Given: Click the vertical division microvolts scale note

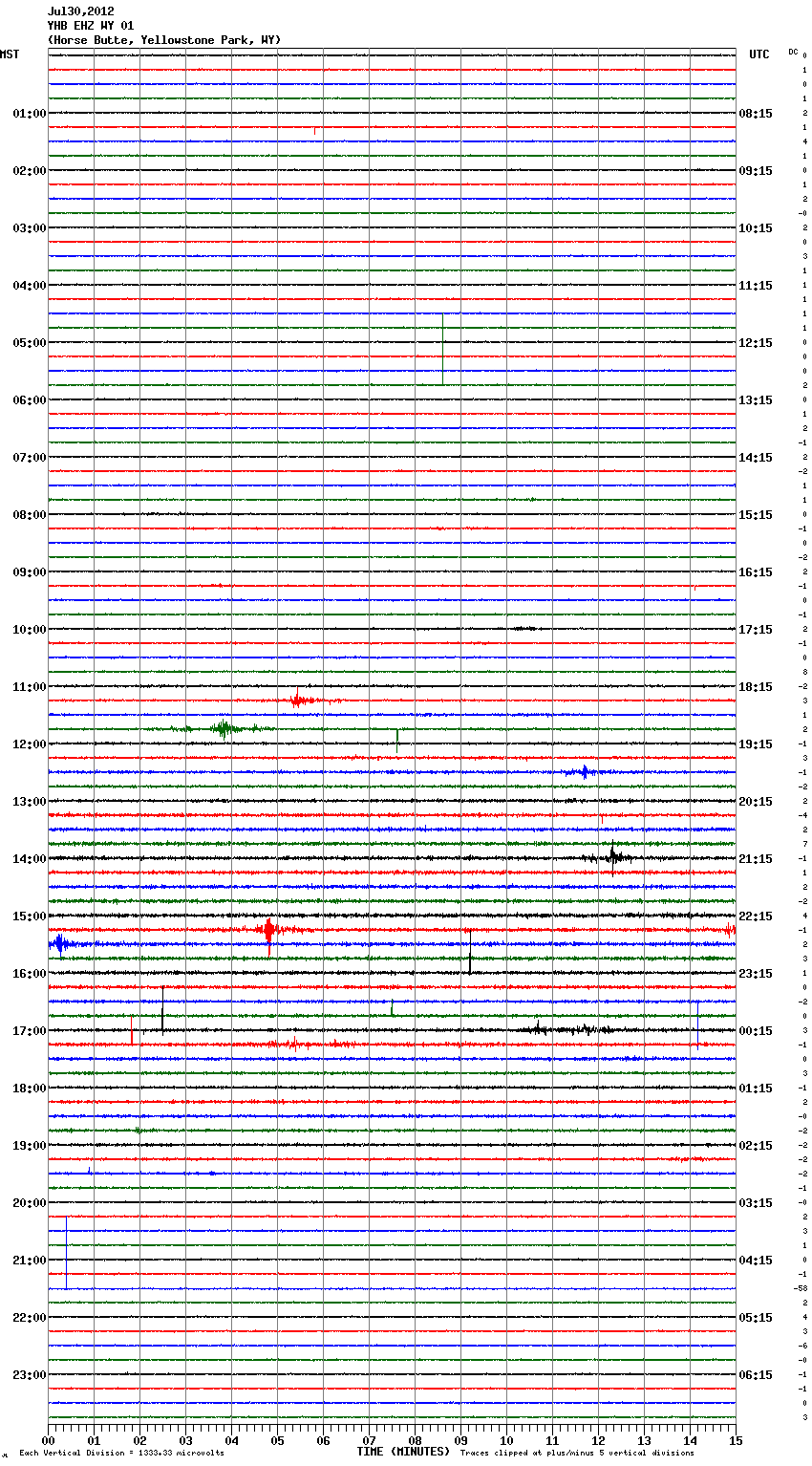Looking at the screenshot, I should 121,1453.
